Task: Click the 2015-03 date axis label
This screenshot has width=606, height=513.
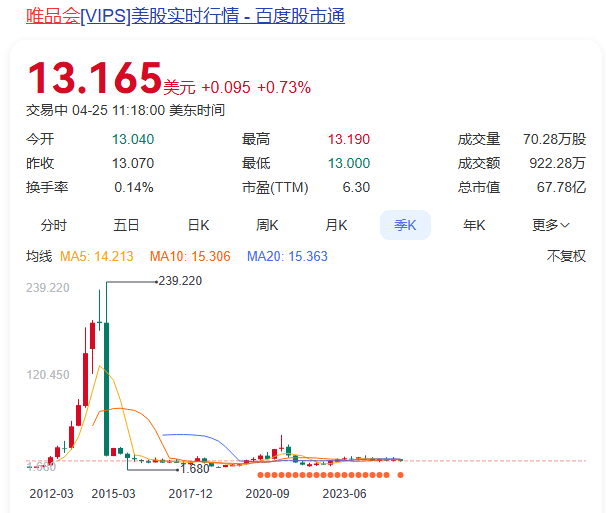Action: click(113, 494)
